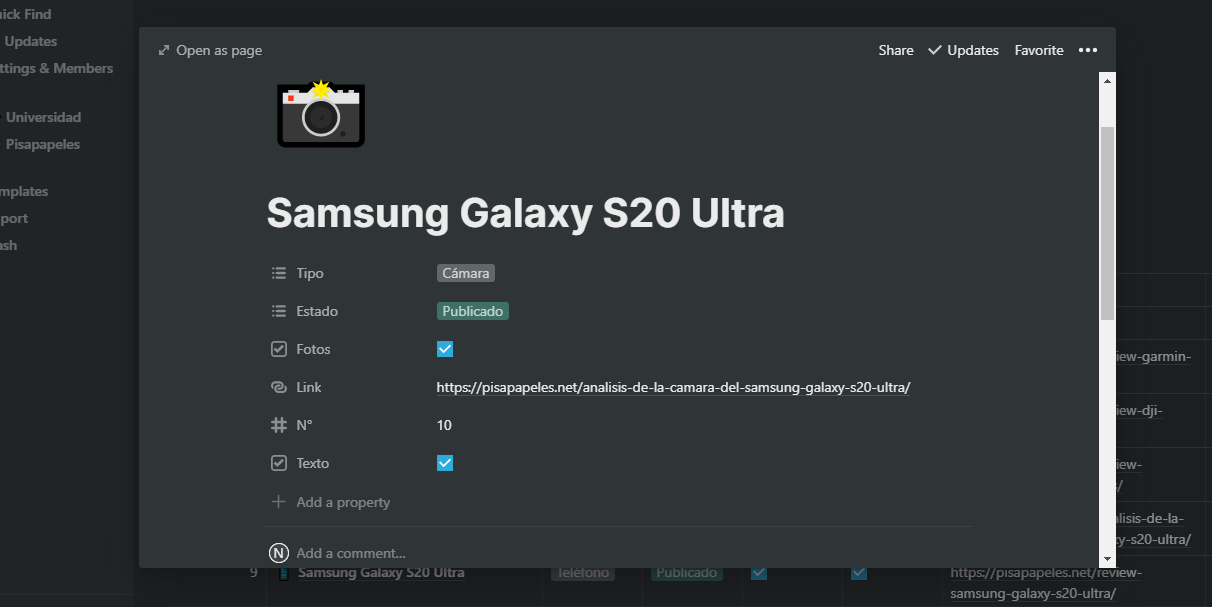Click the Link property chain icon
This screenshot has width=1212, height=607.
279,387
